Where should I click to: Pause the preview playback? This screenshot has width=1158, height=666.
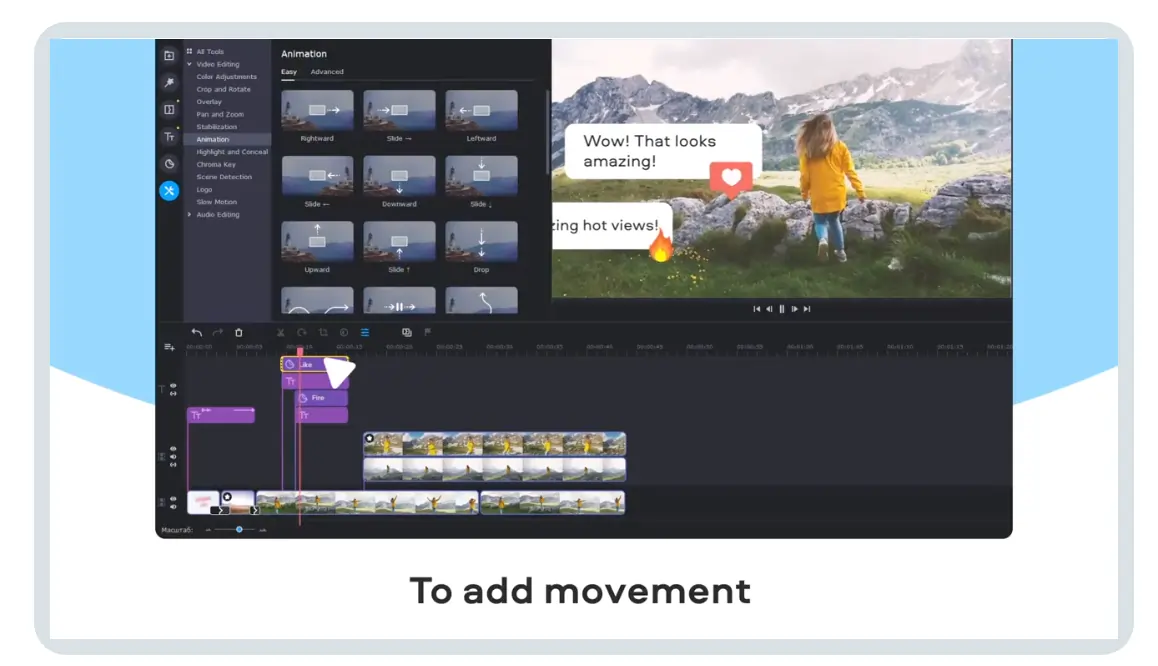pyautogui.click(x=781, y=309)
